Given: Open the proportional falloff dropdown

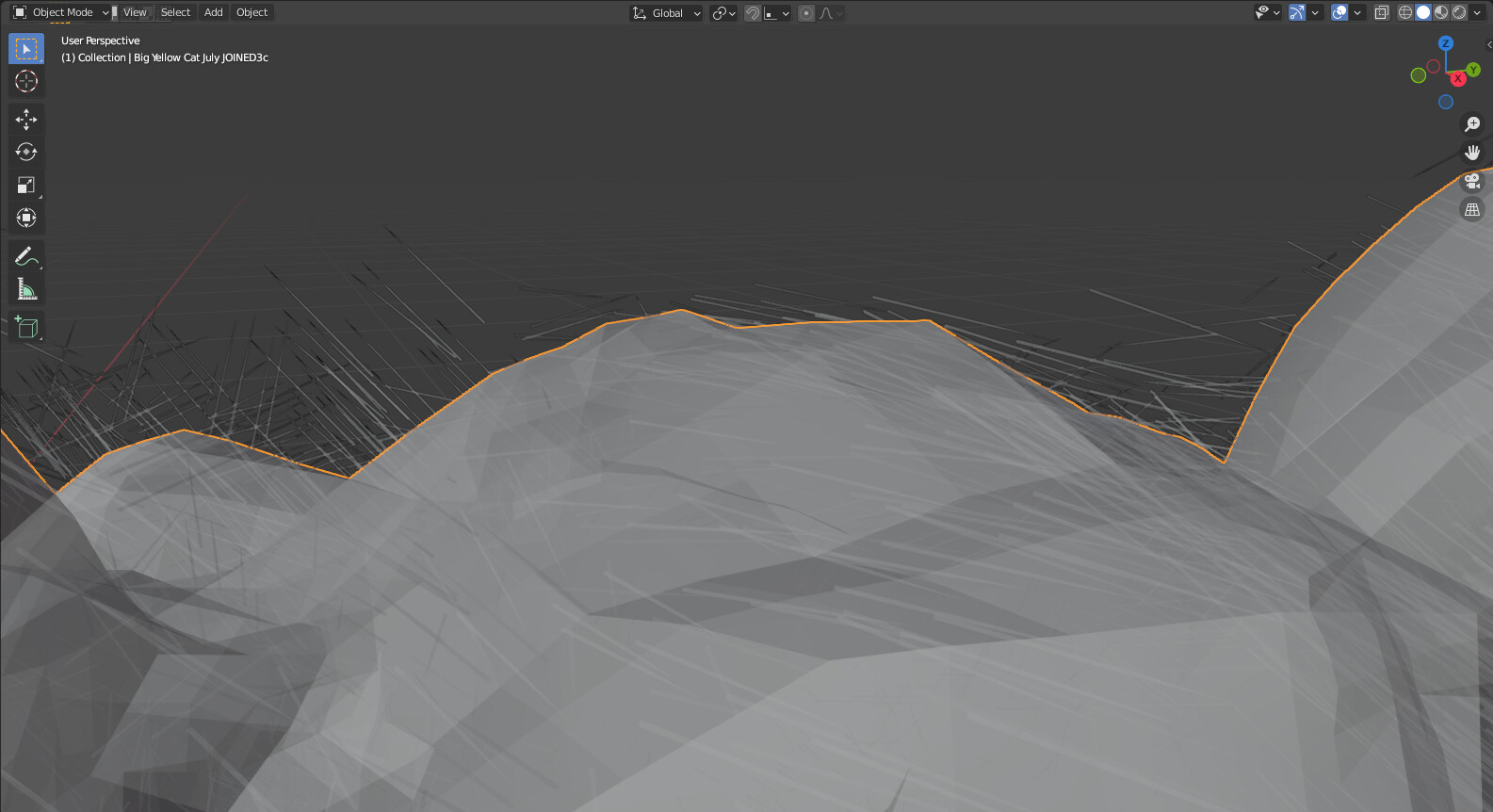Looking at the screenshot, I should tap(831, 13).
